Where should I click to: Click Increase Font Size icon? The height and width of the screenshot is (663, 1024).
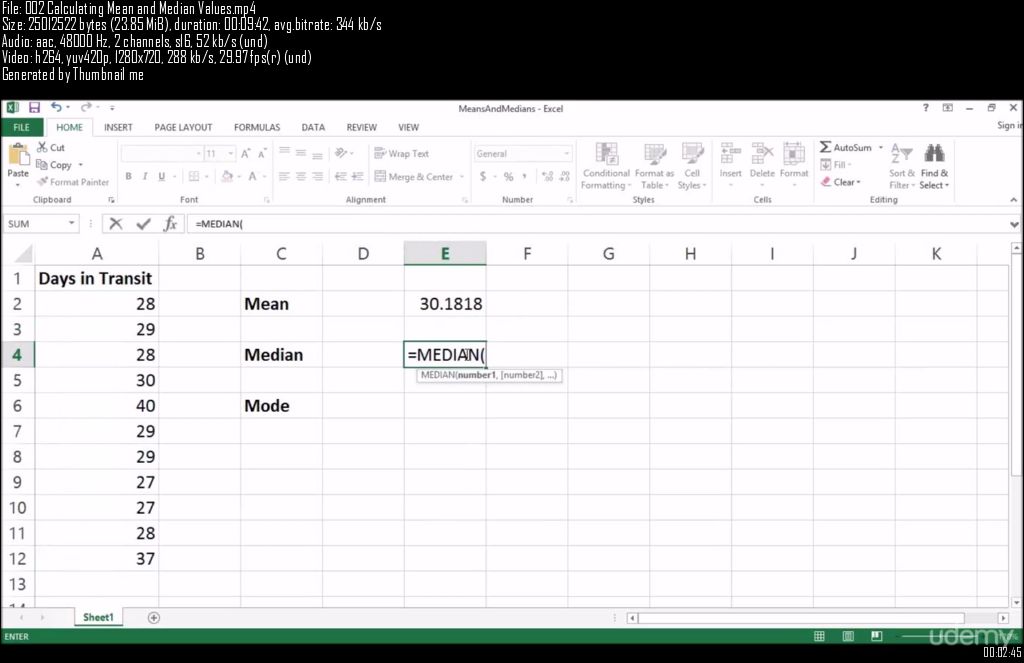coord(246,154)
